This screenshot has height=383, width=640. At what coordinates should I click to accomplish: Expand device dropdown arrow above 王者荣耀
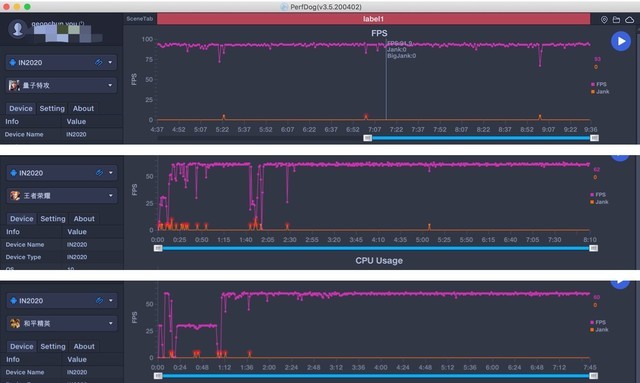(x=111, y=173)
